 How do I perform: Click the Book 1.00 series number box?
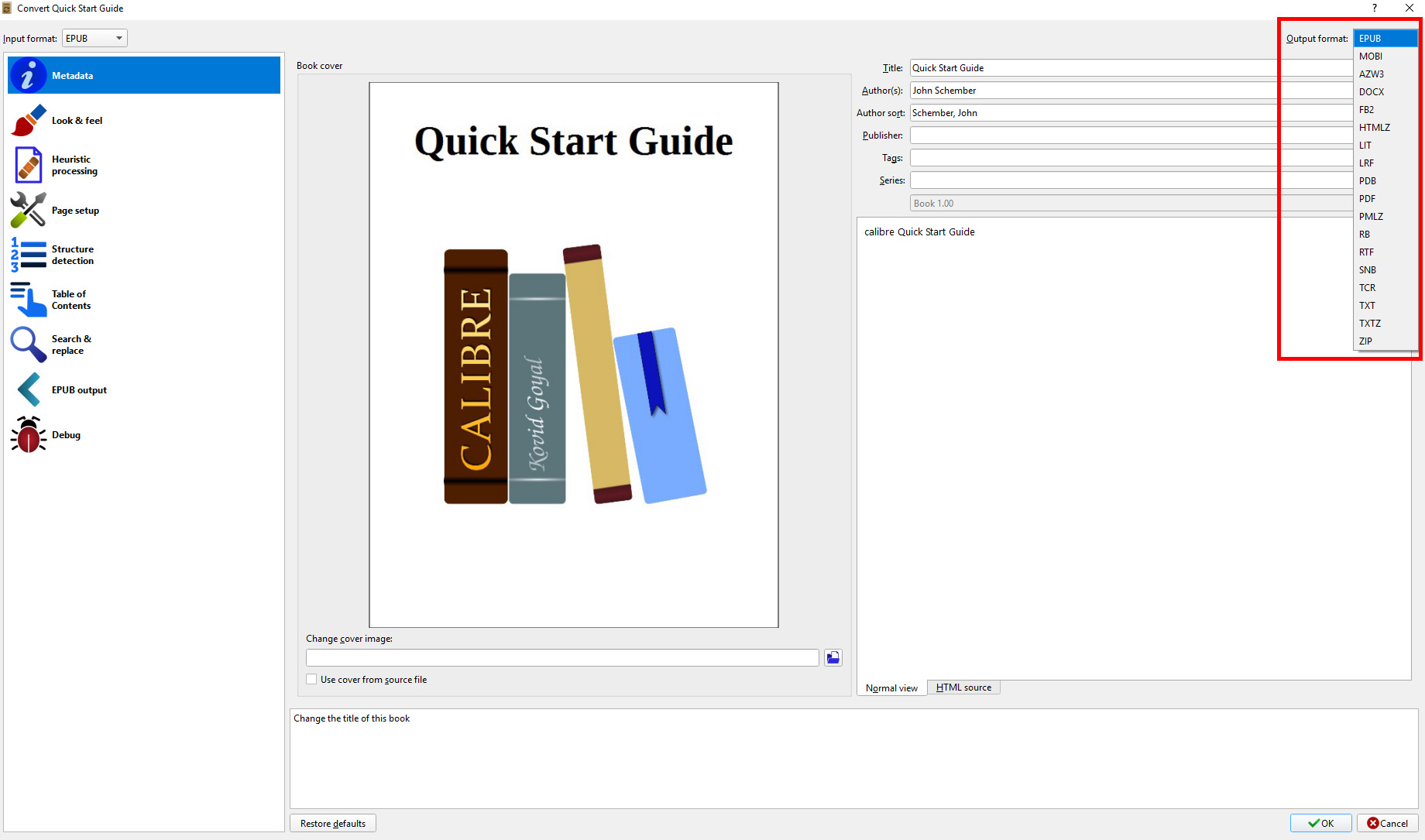click(1131, 203)
